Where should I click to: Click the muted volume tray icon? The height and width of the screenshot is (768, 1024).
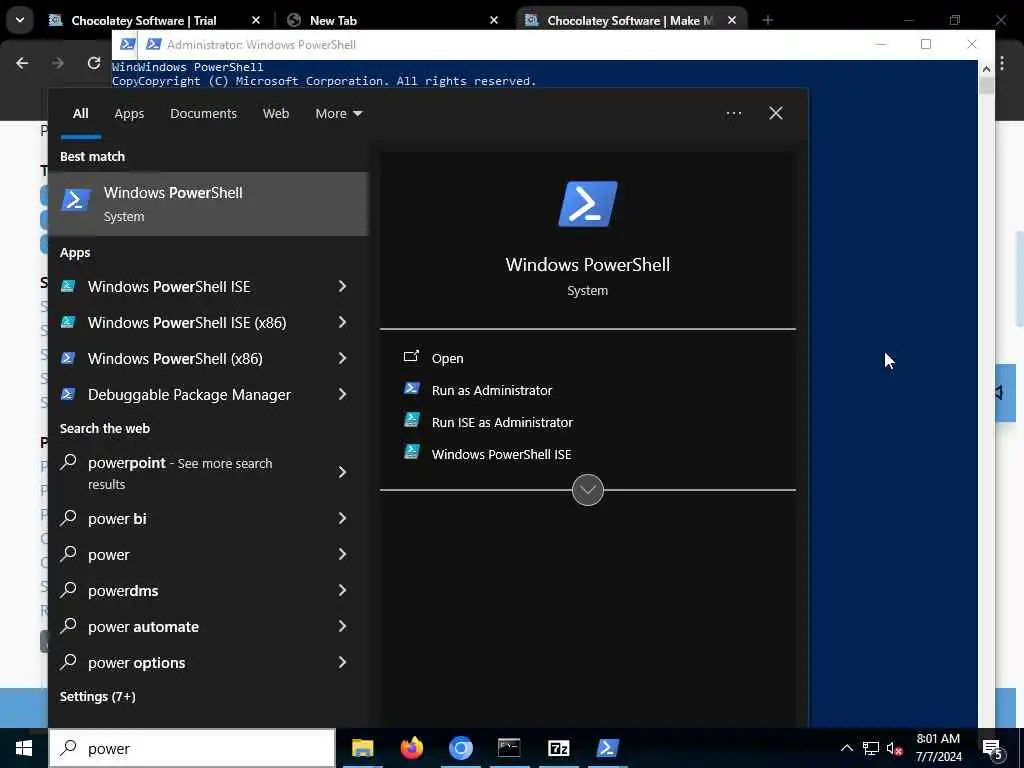pos(894,748)
